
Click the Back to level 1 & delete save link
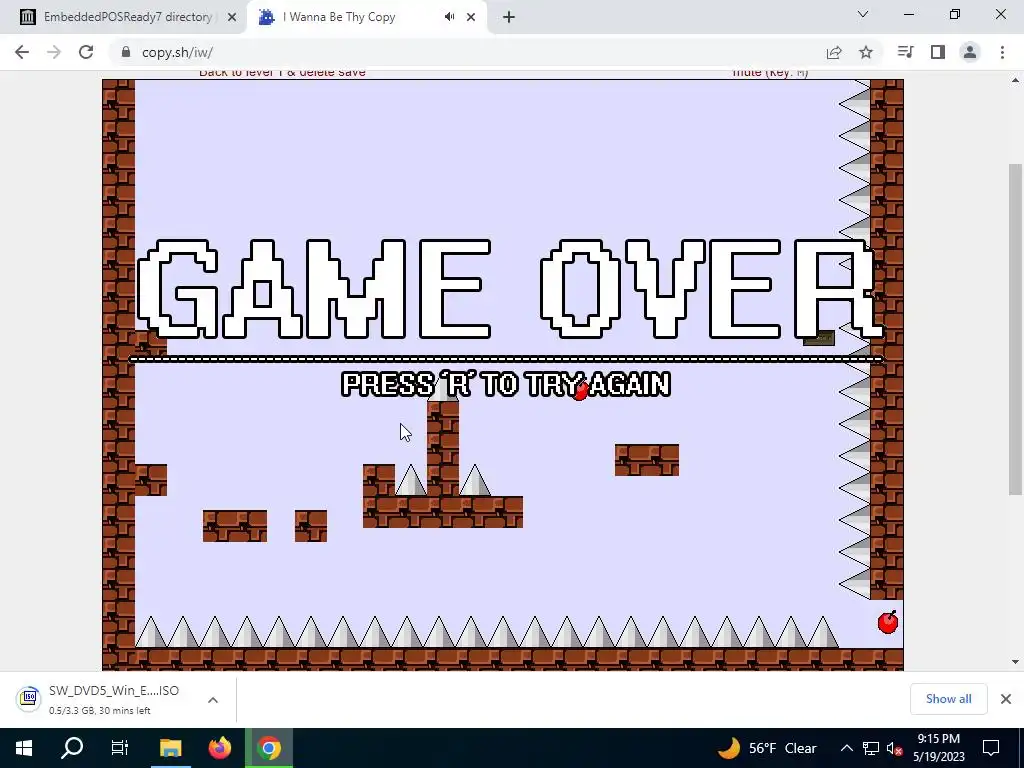(x=282, y=73)
